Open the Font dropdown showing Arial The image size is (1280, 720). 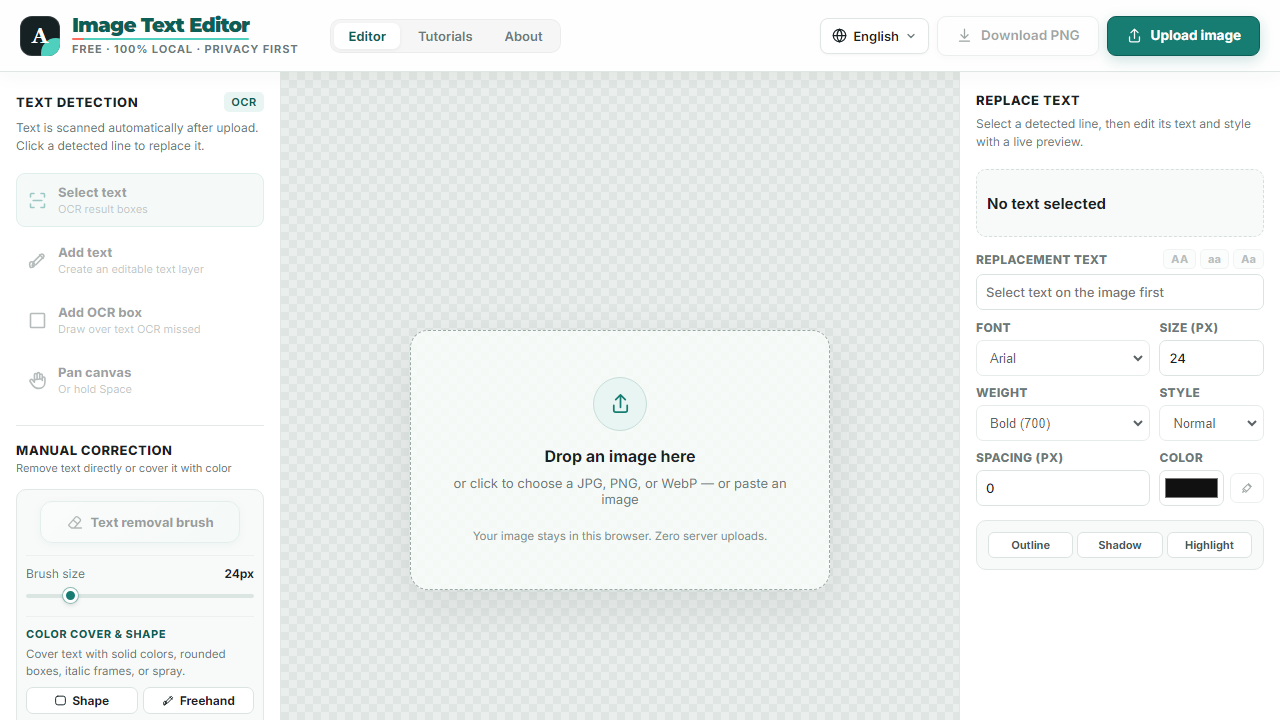[x=1062, y=358]
